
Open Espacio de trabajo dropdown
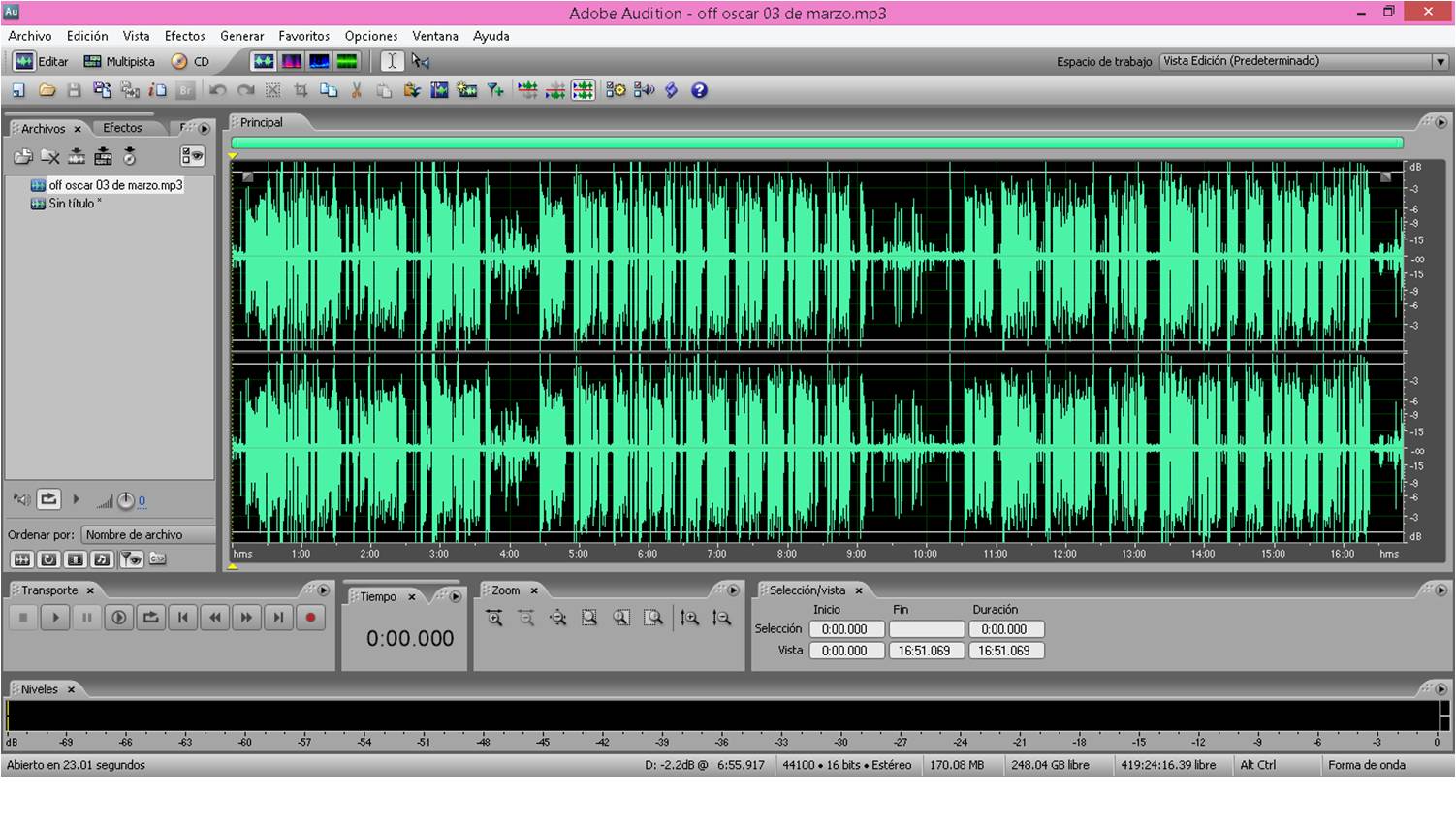point(1304,61)
